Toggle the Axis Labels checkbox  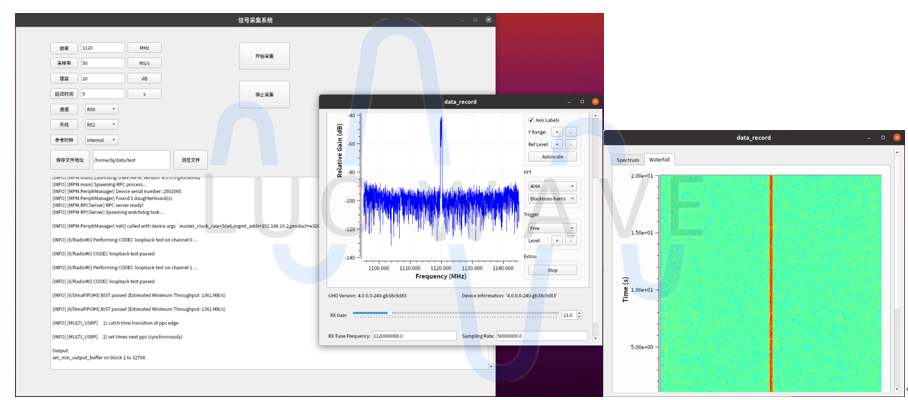531,120
